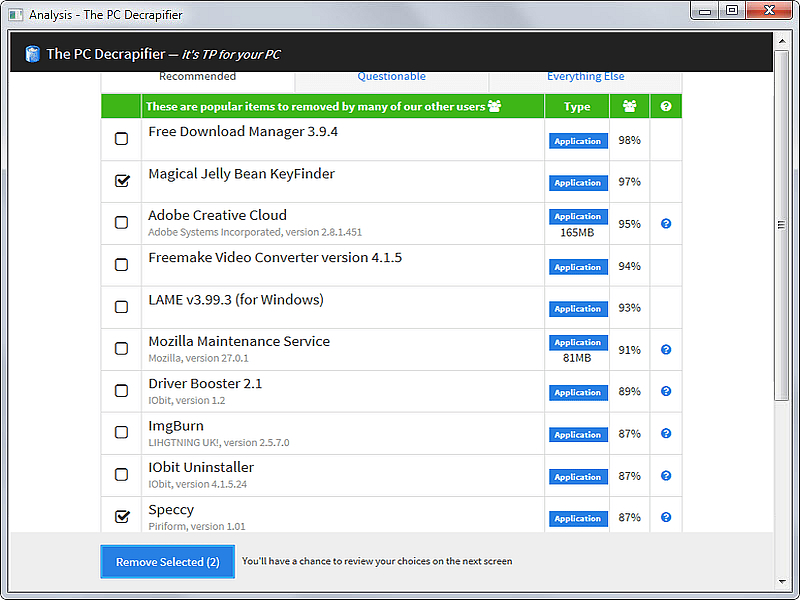Click 'Piriform, version 1.01' subtitle
Viewport: 800px width, 600px height.
[197, 527]
